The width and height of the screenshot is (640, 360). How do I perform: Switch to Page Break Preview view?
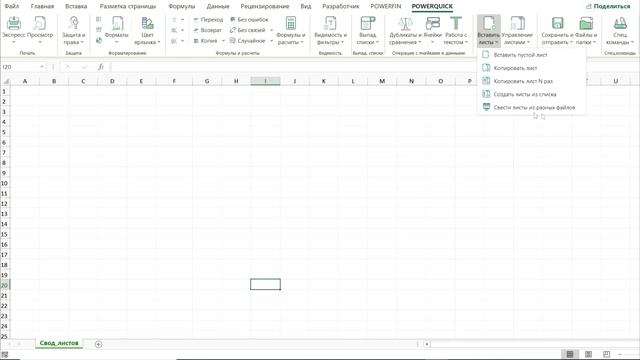coord(607,354)
